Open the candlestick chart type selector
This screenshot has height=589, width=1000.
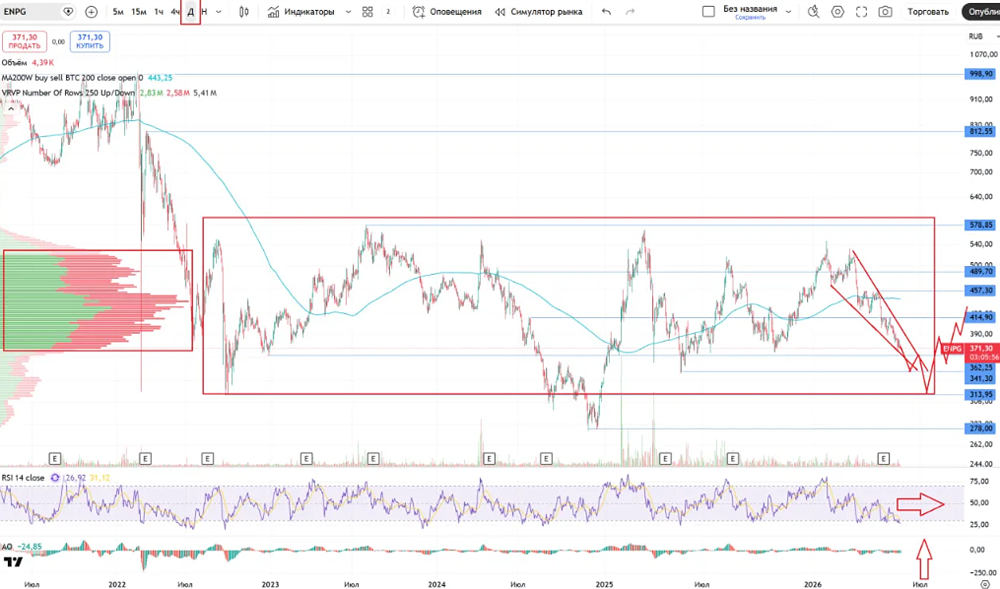click(244, 11)
